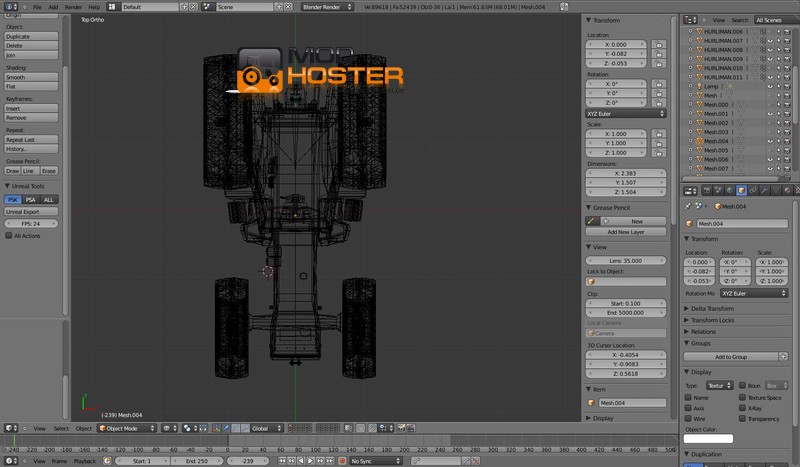The width and height of the screenshot is (800, 467).
Task: Open the Global orientation dropdown
Action: point(266,428)
